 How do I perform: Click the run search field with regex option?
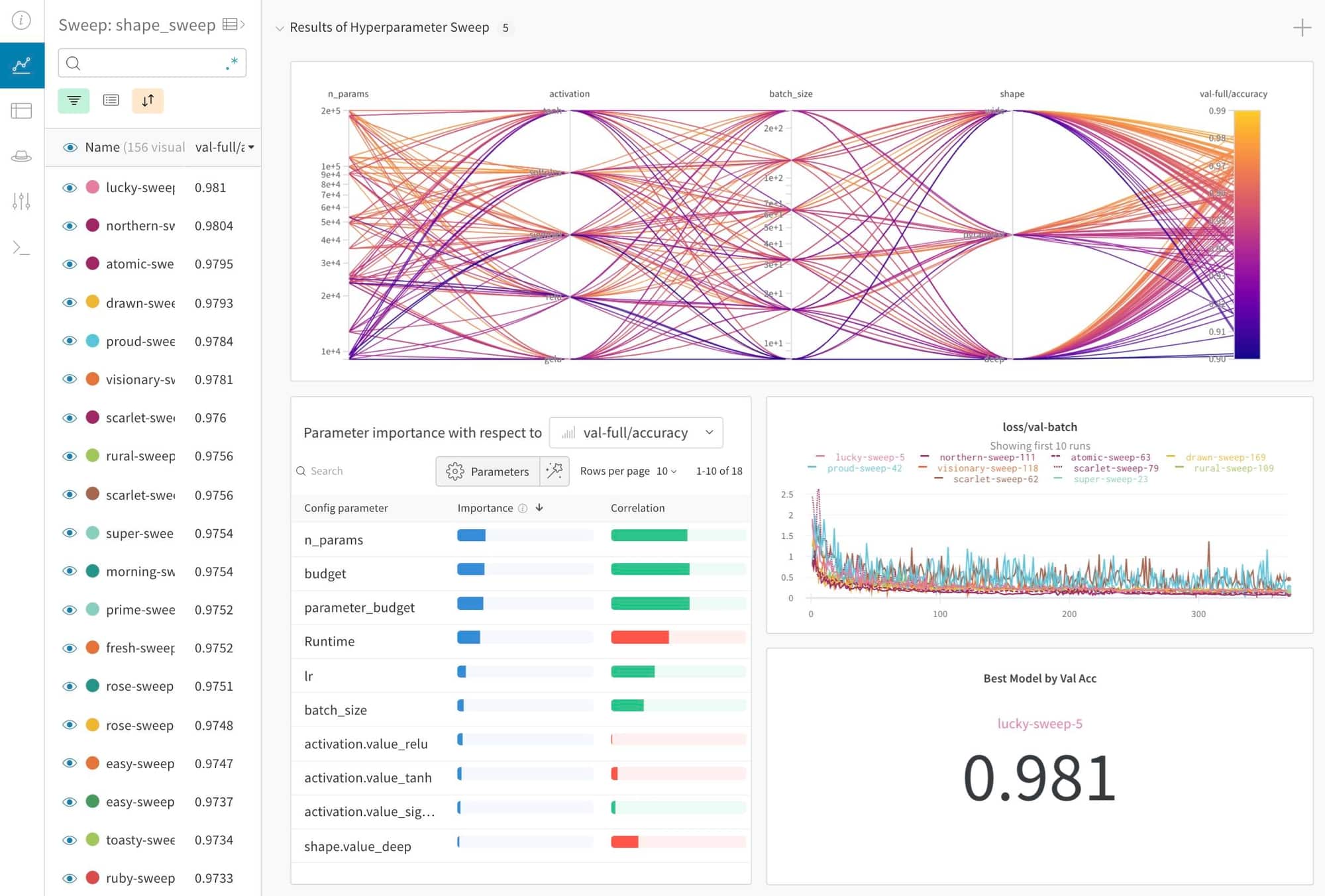tap(152, 63)
